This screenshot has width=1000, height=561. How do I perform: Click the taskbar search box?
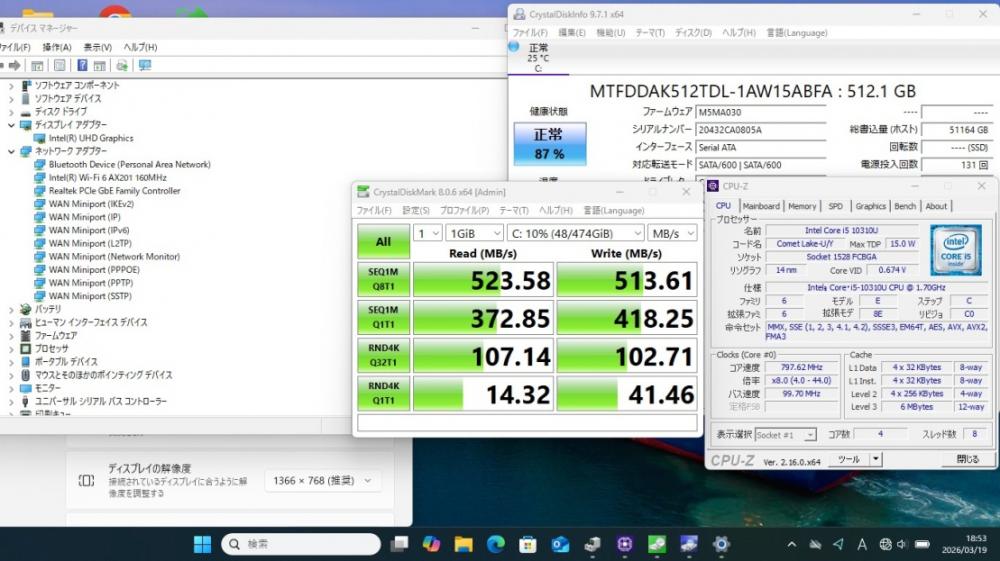301,544
